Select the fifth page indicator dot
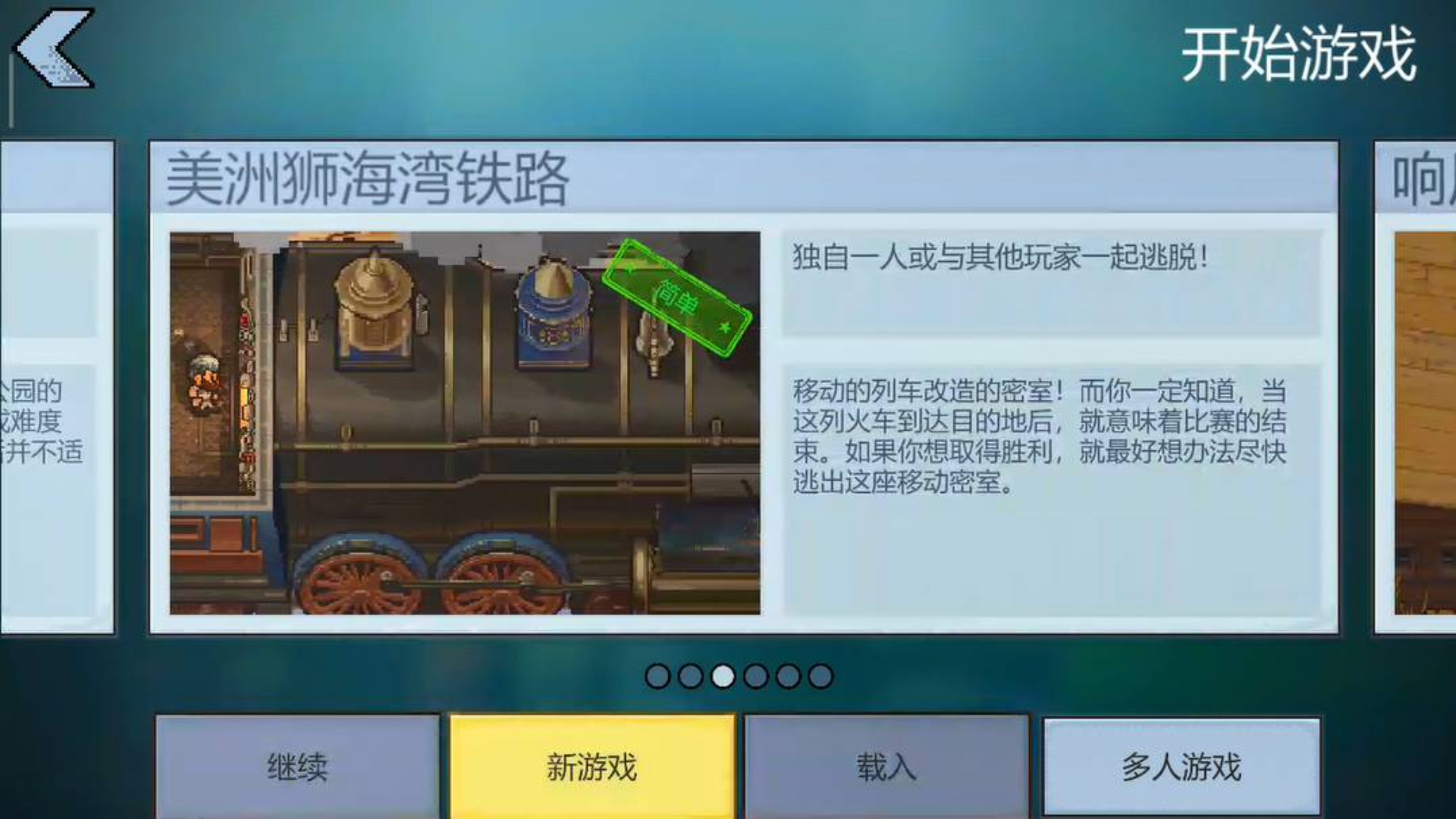Viewport: 1456px width, 819px height. pos(788,676)
